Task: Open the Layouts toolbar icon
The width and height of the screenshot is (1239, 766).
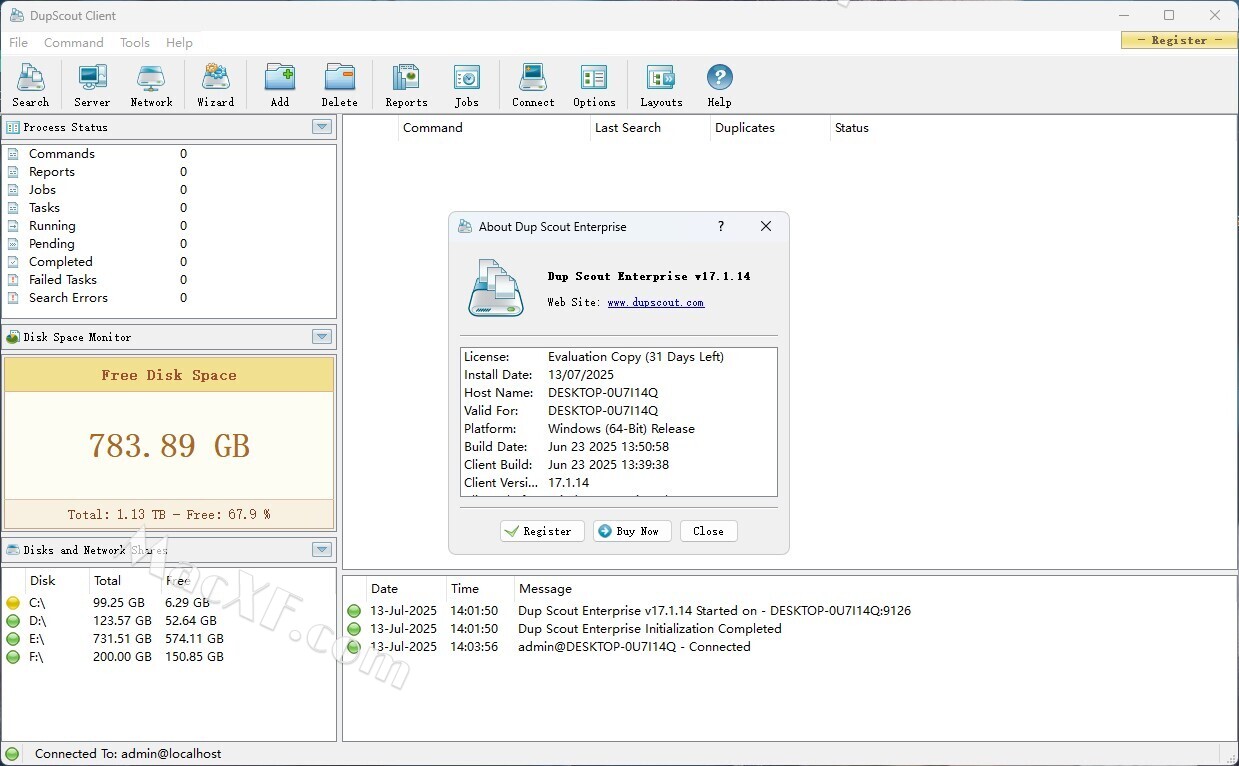Action: tap(661, 85)
